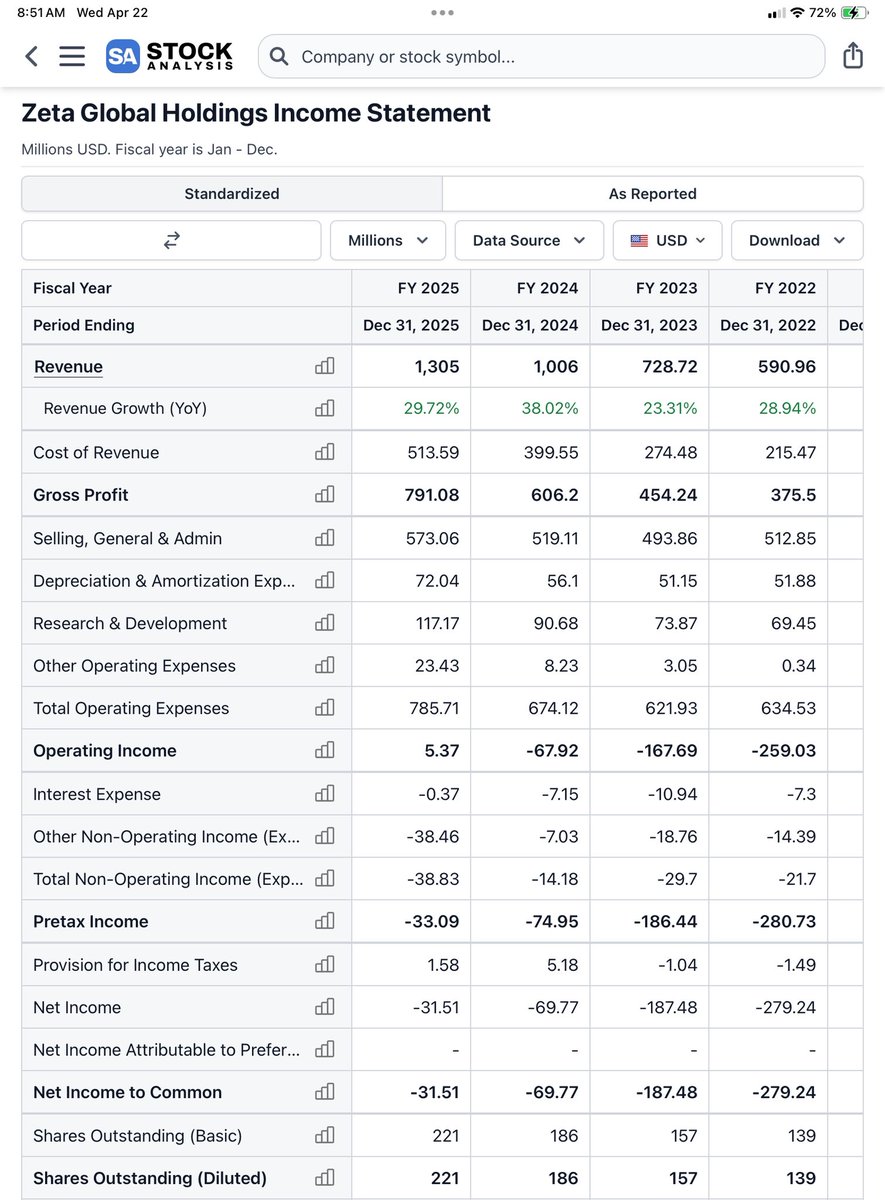Viewport: 885px width, 1200px height.
Task: Open chart icon for Net Income Attributable to Preferred
Action: (324, 1050)
